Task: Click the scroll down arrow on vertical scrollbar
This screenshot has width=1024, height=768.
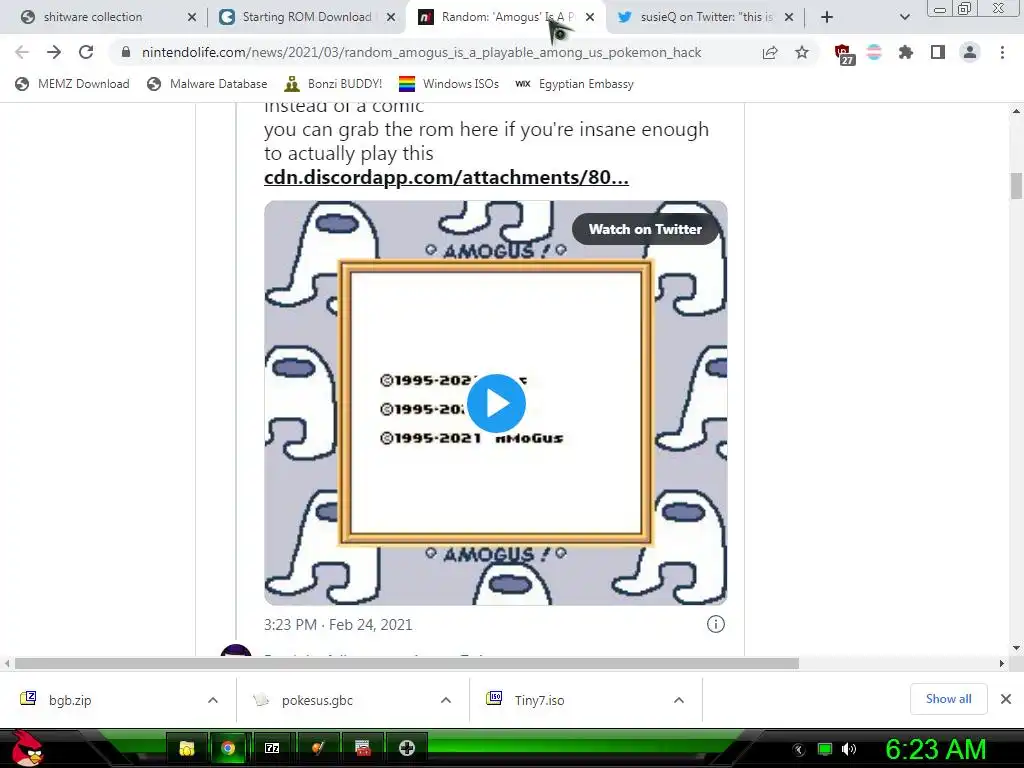Action: click(1016, 648)
